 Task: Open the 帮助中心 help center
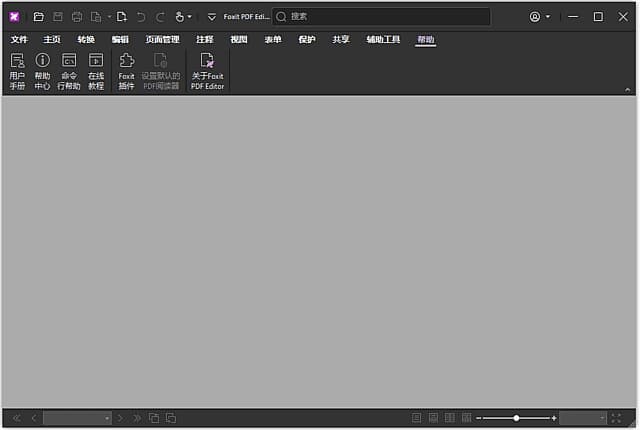[x=42, y=72]
